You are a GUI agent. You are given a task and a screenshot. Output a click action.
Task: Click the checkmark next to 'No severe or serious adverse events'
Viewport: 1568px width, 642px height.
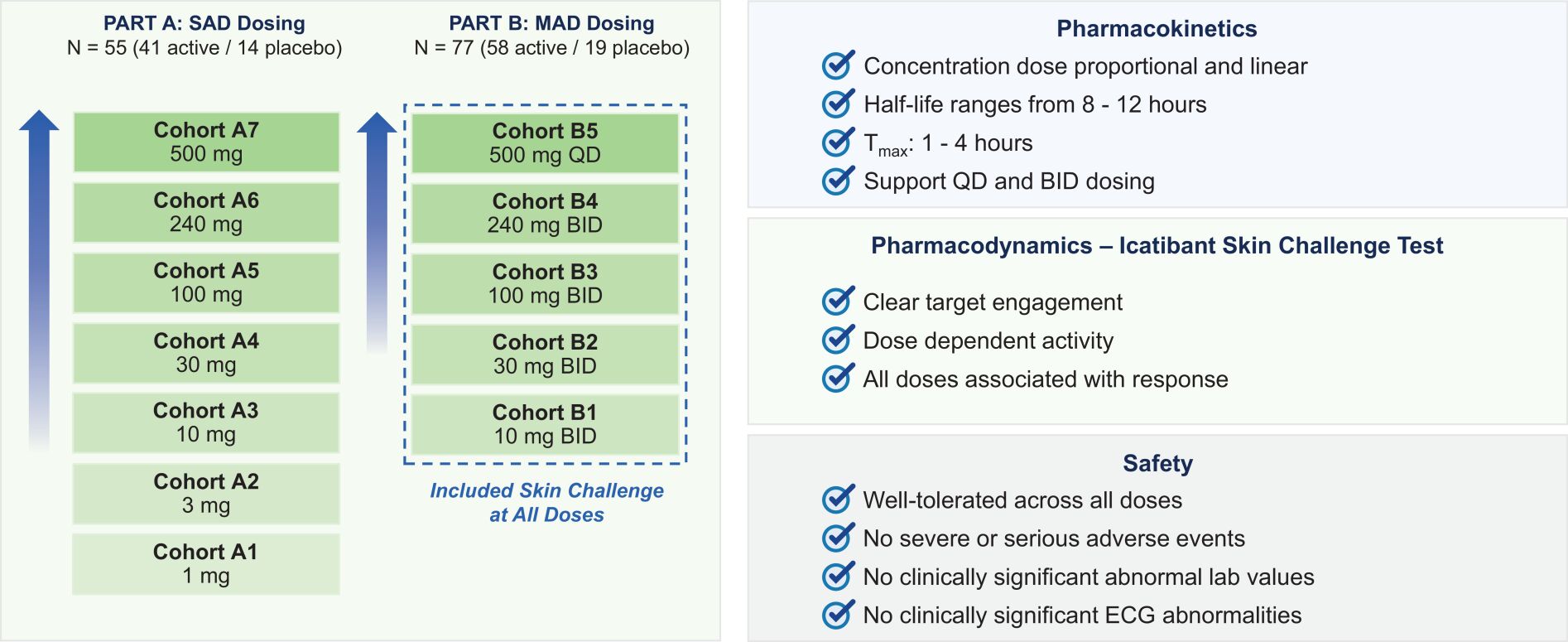pyautogui.click(x=837, y=538)
